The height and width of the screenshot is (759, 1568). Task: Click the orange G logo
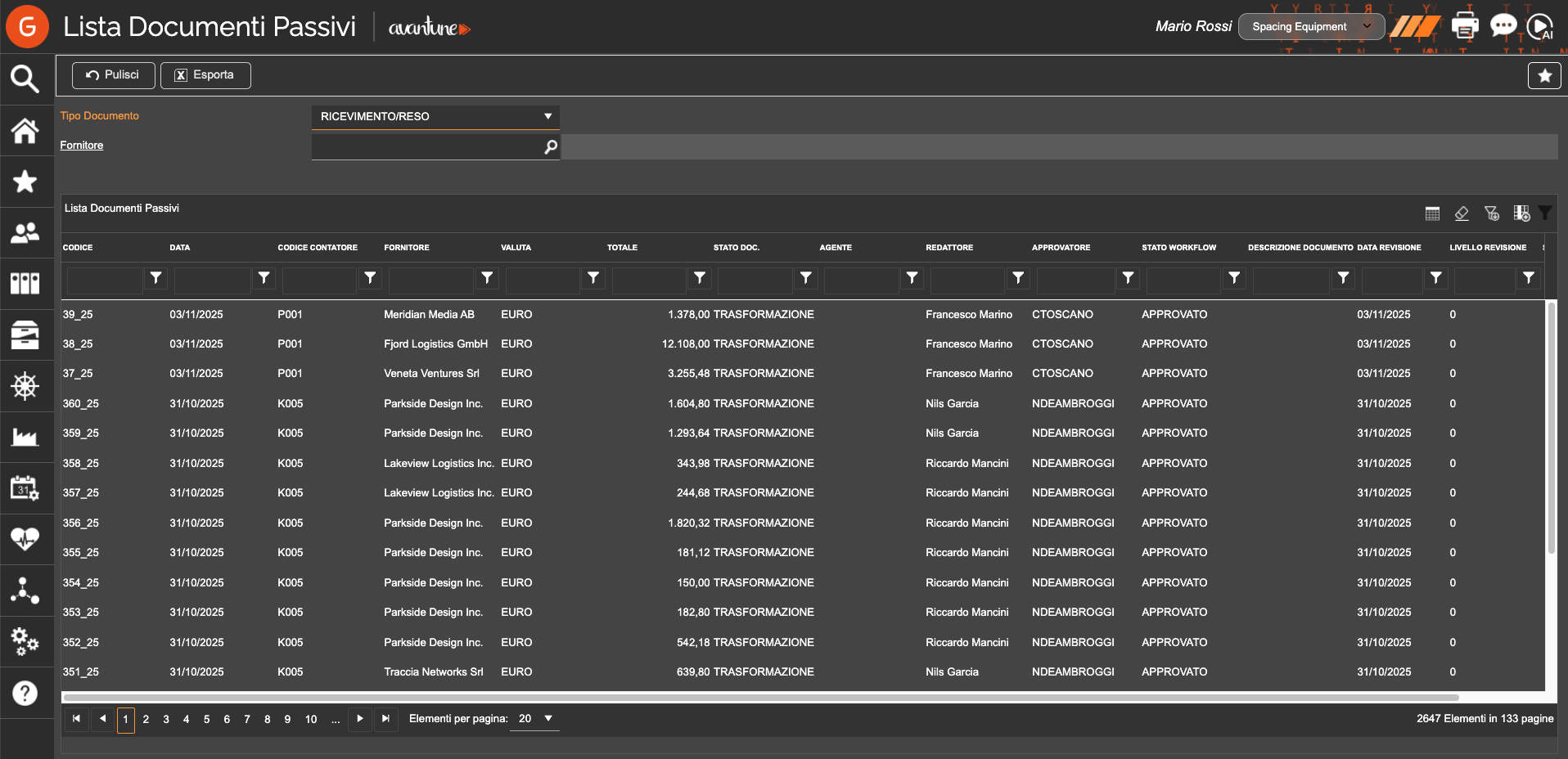click(x=27, y=26)
